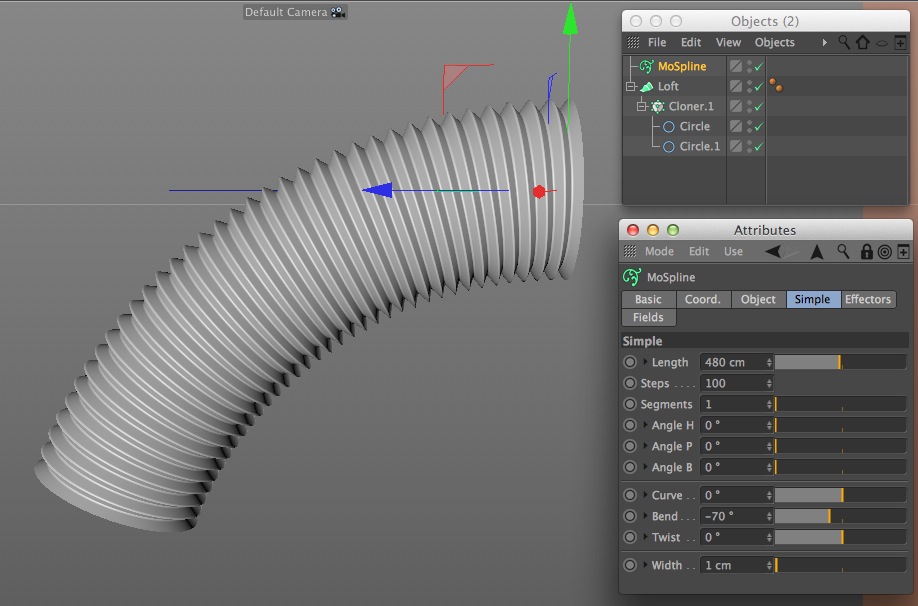Click the lock icon in Attributes panel

coord(866,251)
